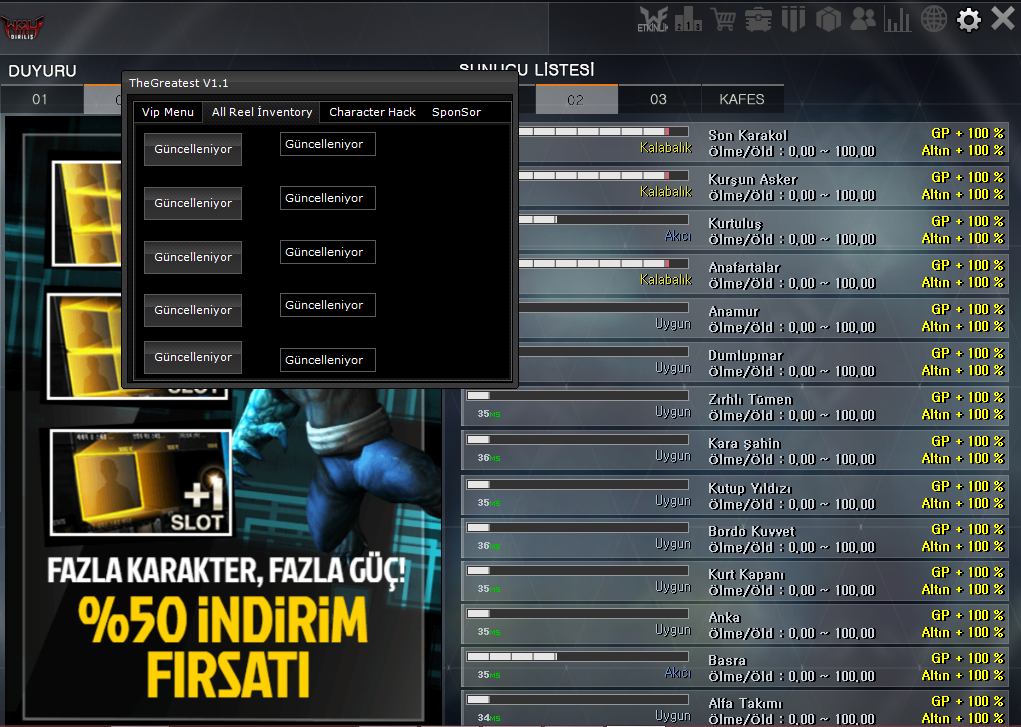Select Duyuru tab 01
This screenshot has width=1021, height=727.
40,100
